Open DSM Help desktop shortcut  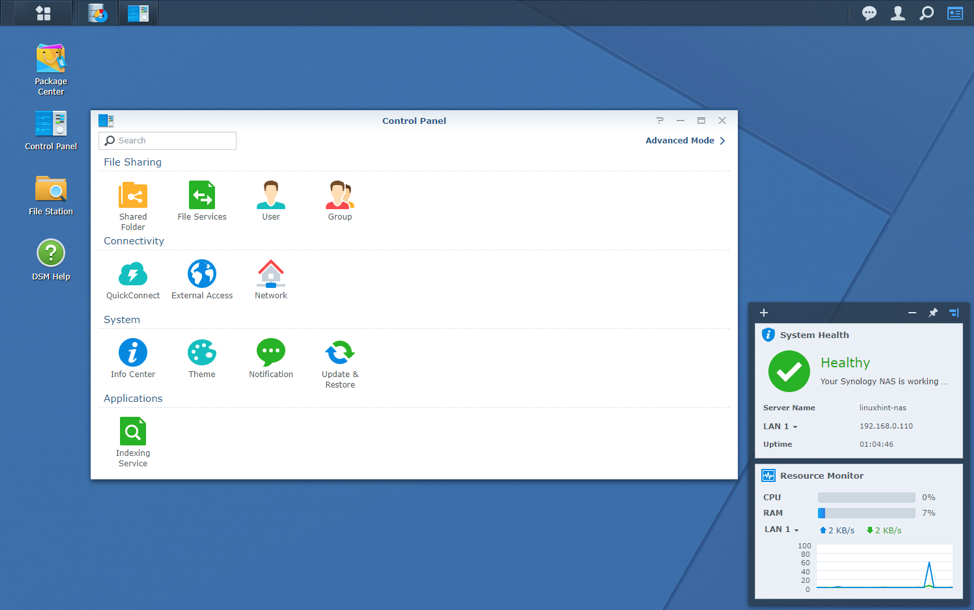tap(51, 260)
